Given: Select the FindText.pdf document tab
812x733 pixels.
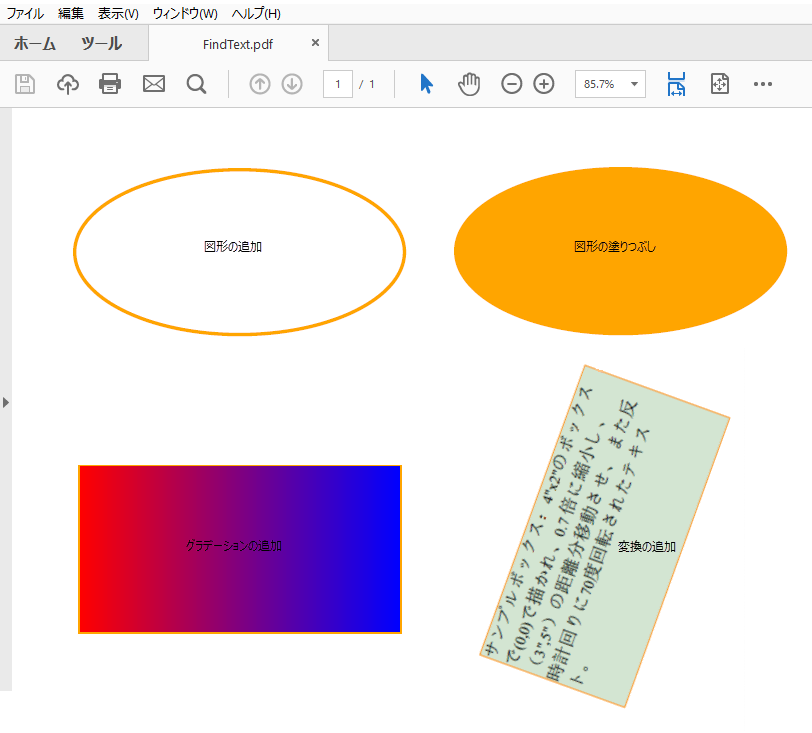Looking at the screenshot, I should click(x=238, y=45).
